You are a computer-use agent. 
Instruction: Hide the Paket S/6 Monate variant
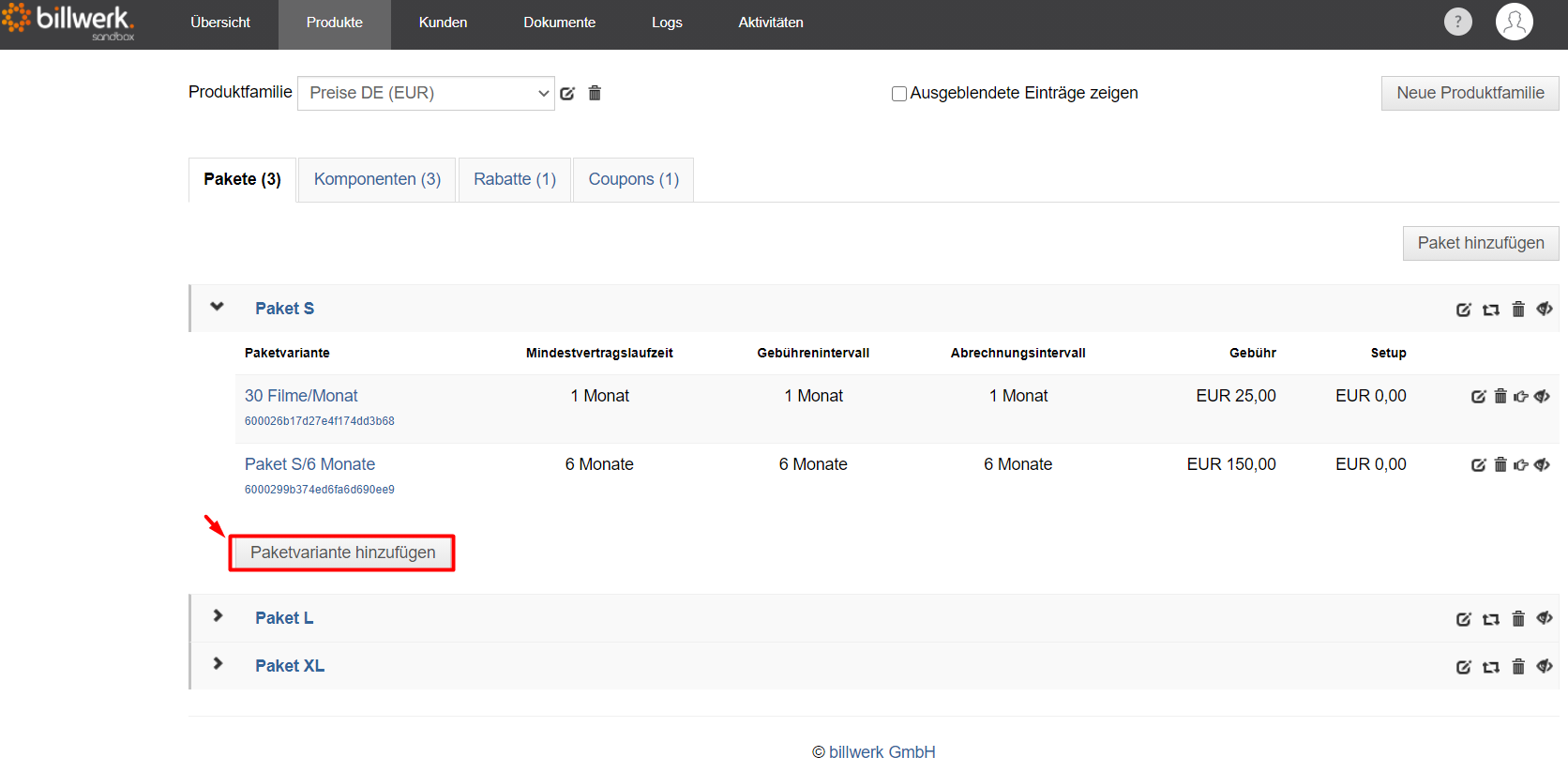point(1542,464)
